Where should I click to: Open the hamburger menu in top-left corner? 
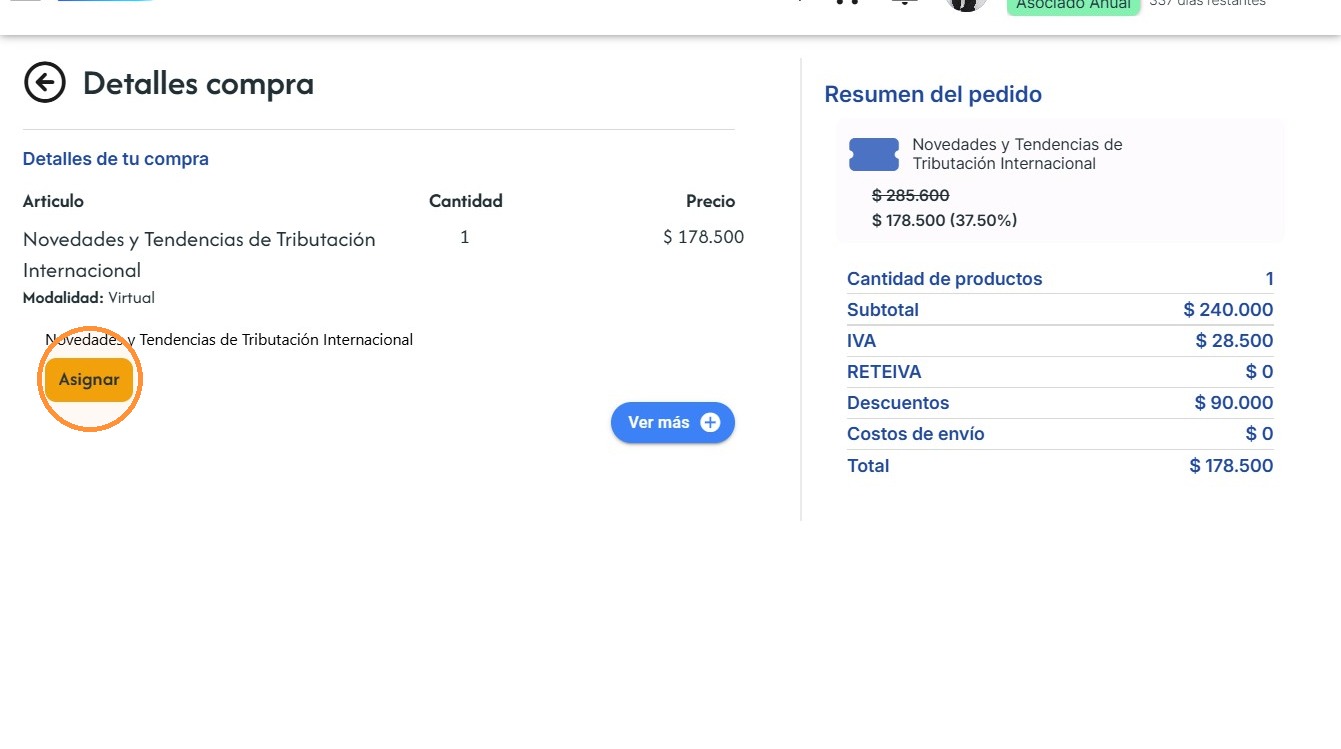click(25, 2)
